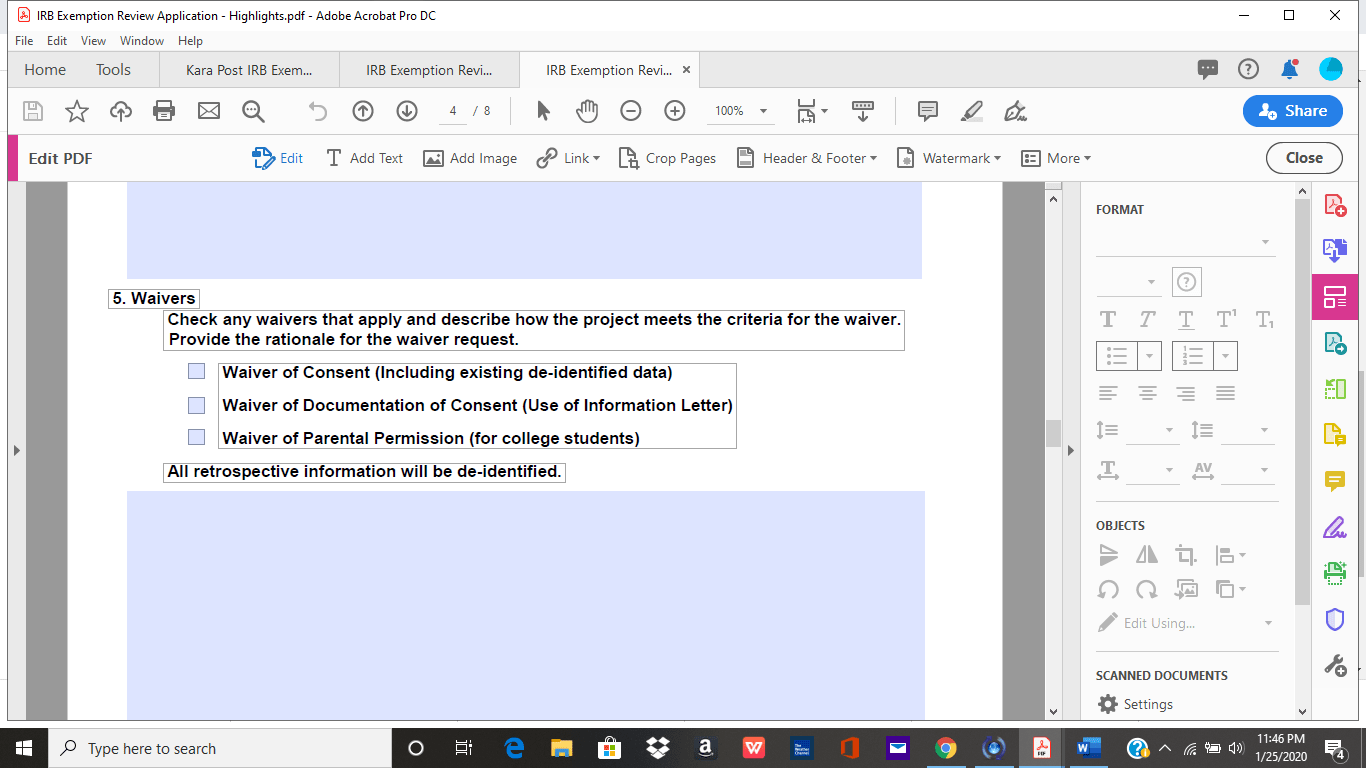Check the Waiver of Consent checkbox
The image size is (1366, 768).
196,371
